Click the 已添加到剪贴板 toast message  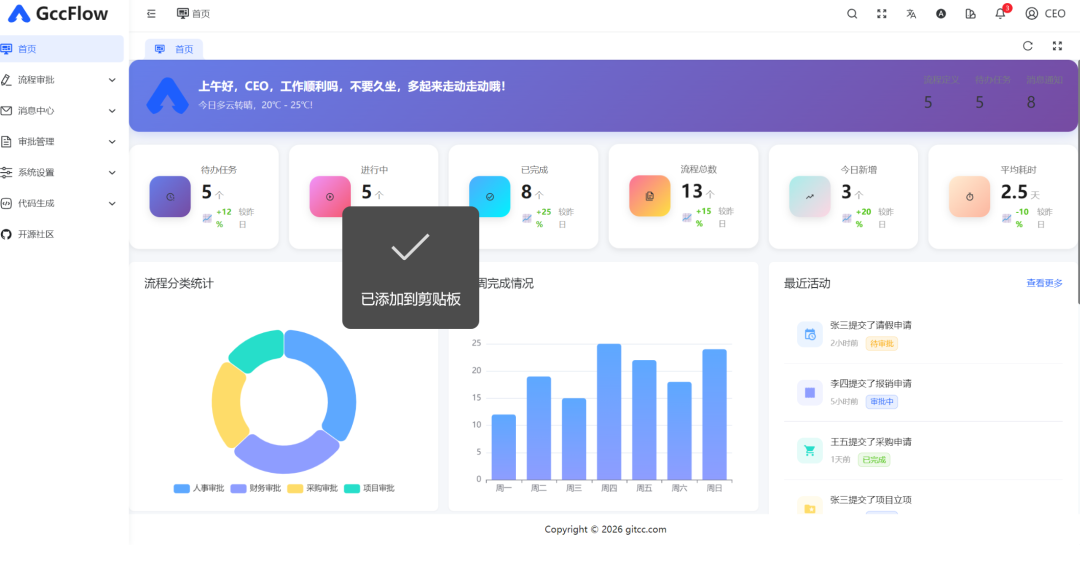[x=411, y=299]
